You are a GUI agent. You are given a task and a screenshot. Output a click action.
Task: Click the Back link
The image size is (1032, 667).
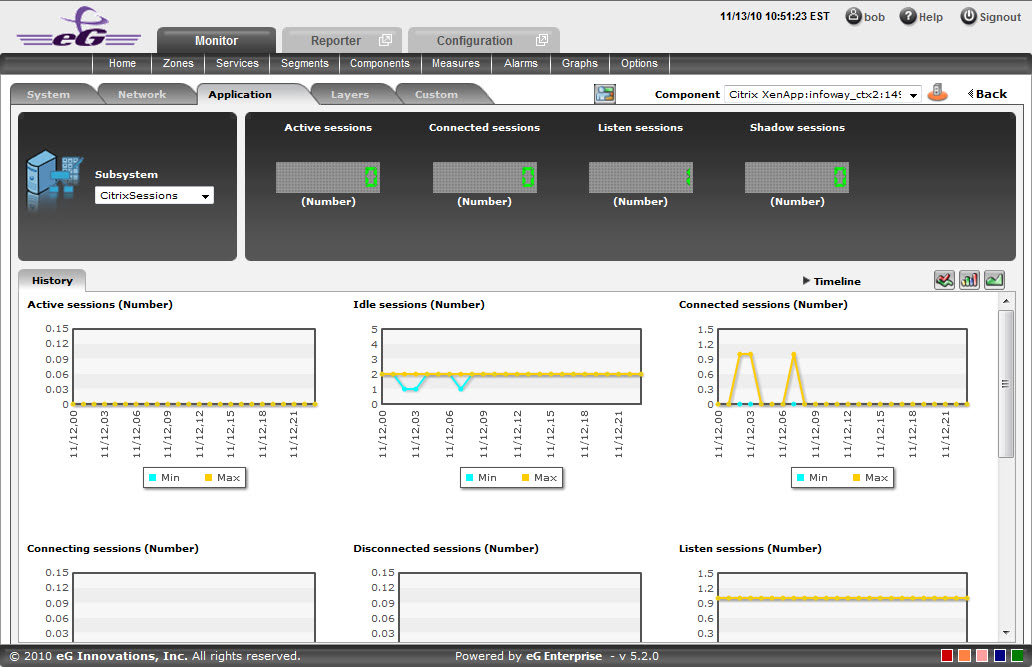tap(991, 93)
